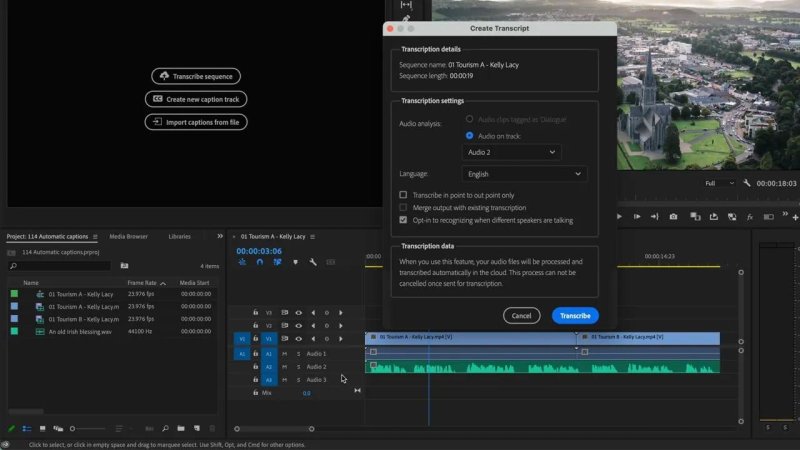Screen dimensions: 800x450
Task: Open the Language dropdown showing English
Action: tap(524, 174)
